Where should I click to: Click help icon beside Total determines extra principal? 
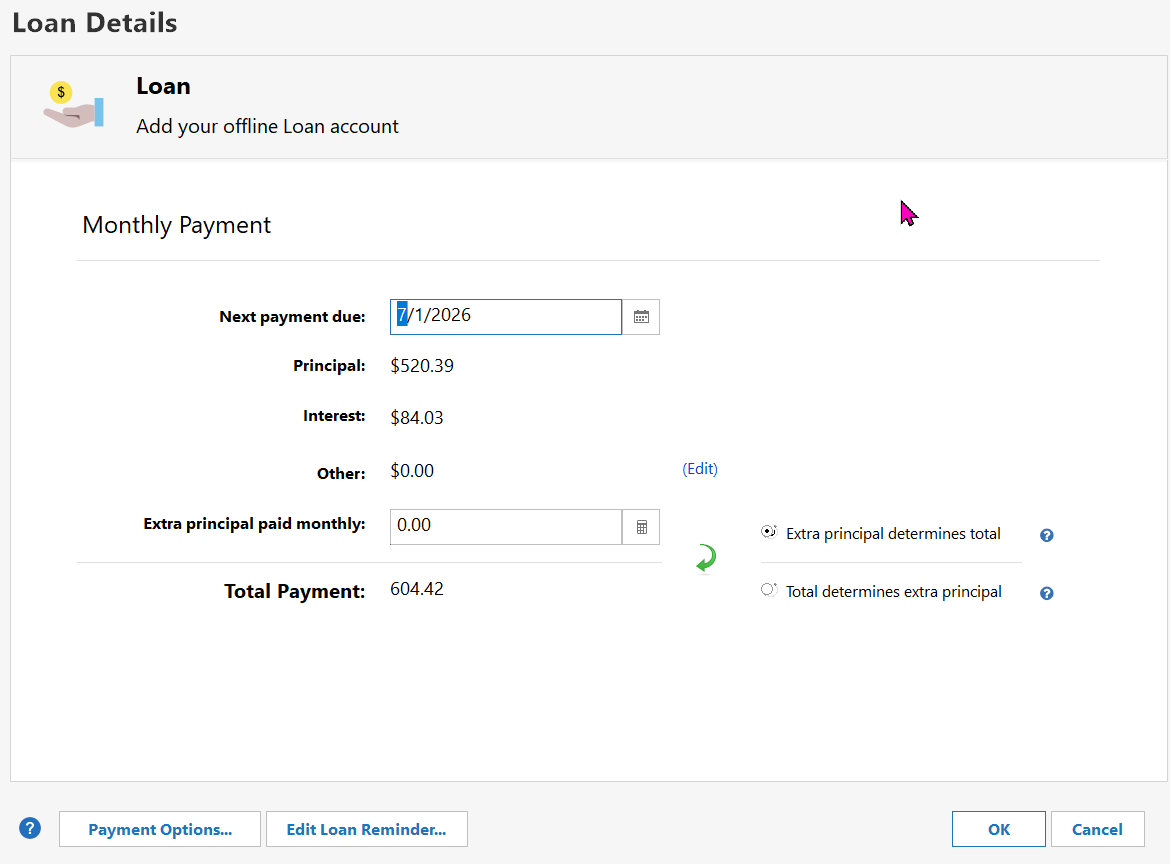1046,593
